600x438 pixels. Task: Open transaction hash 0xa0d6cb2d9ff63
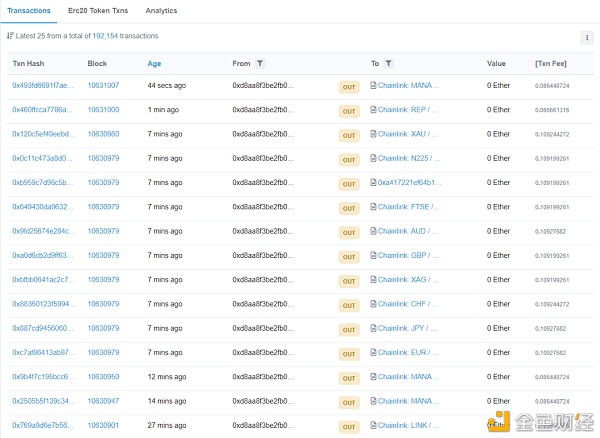pyautogui.click(x=42, y=255)
